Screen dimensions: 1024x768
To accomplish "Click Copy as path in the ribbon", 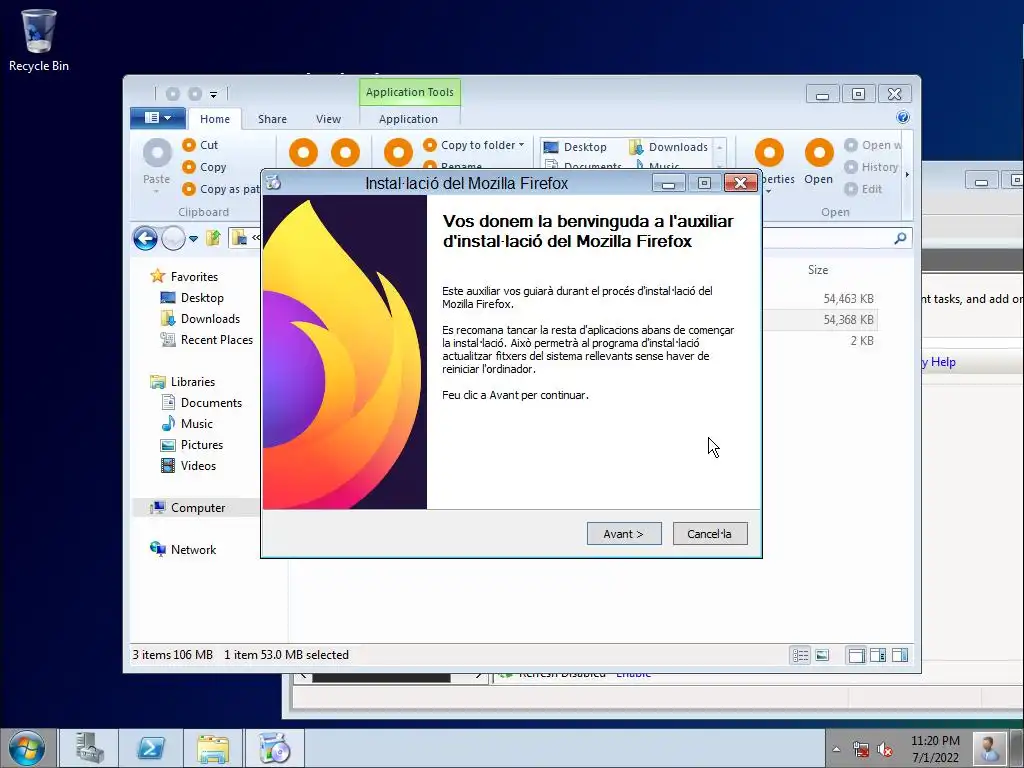I will click(221, 189).
